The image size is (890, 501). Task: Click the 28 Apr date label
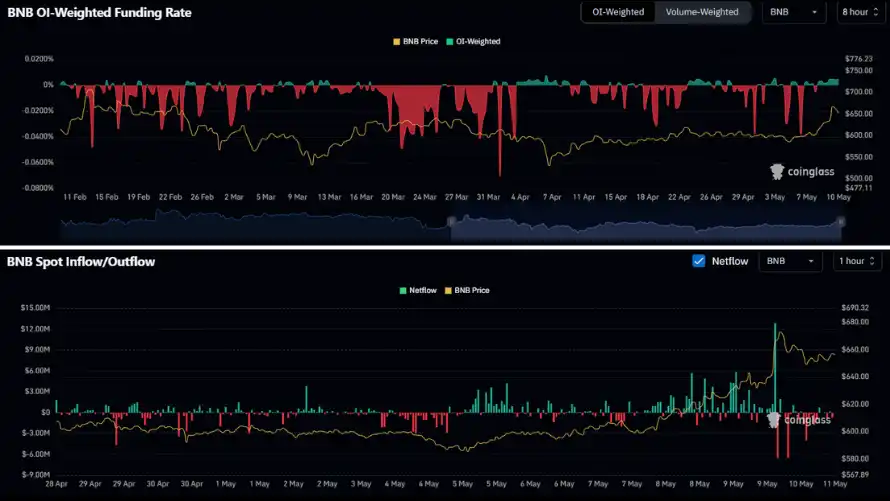(x=56, y=484)
